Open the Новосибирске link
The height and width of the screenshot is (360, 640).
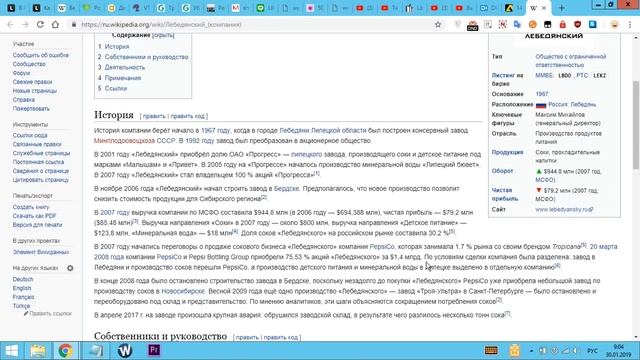pos(183,291)
